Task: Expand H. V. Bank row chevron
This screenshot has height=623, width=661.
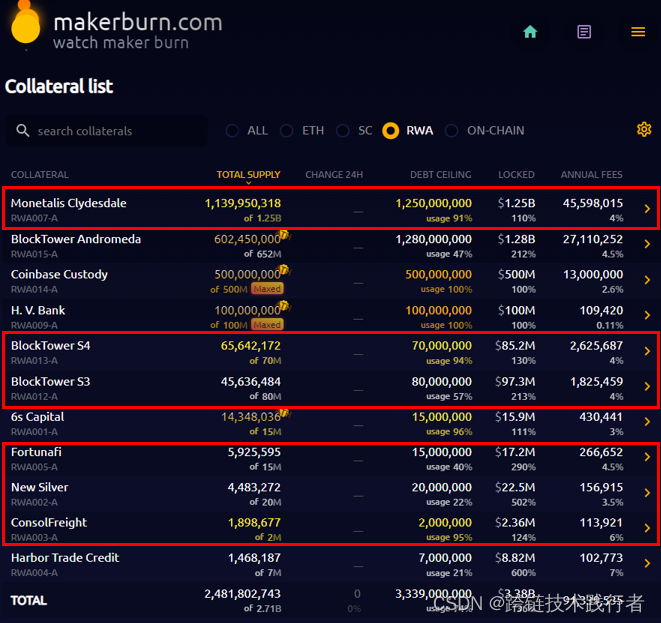Action: (x=647, y=315)
